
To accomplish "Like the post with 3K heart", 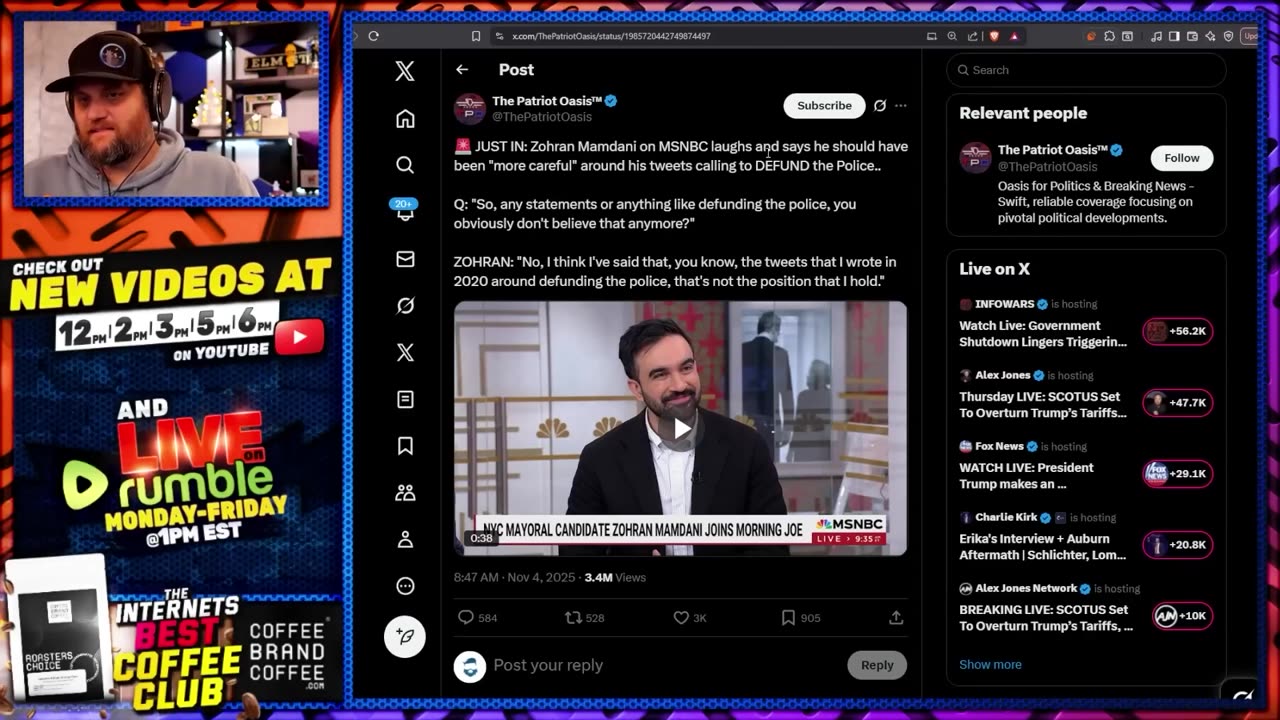I will 681,618.
